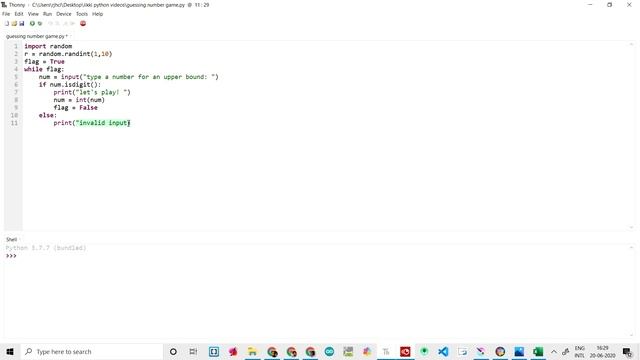Show hidden system tray icons
Screen dimensions: 640x360
point(554,351)
